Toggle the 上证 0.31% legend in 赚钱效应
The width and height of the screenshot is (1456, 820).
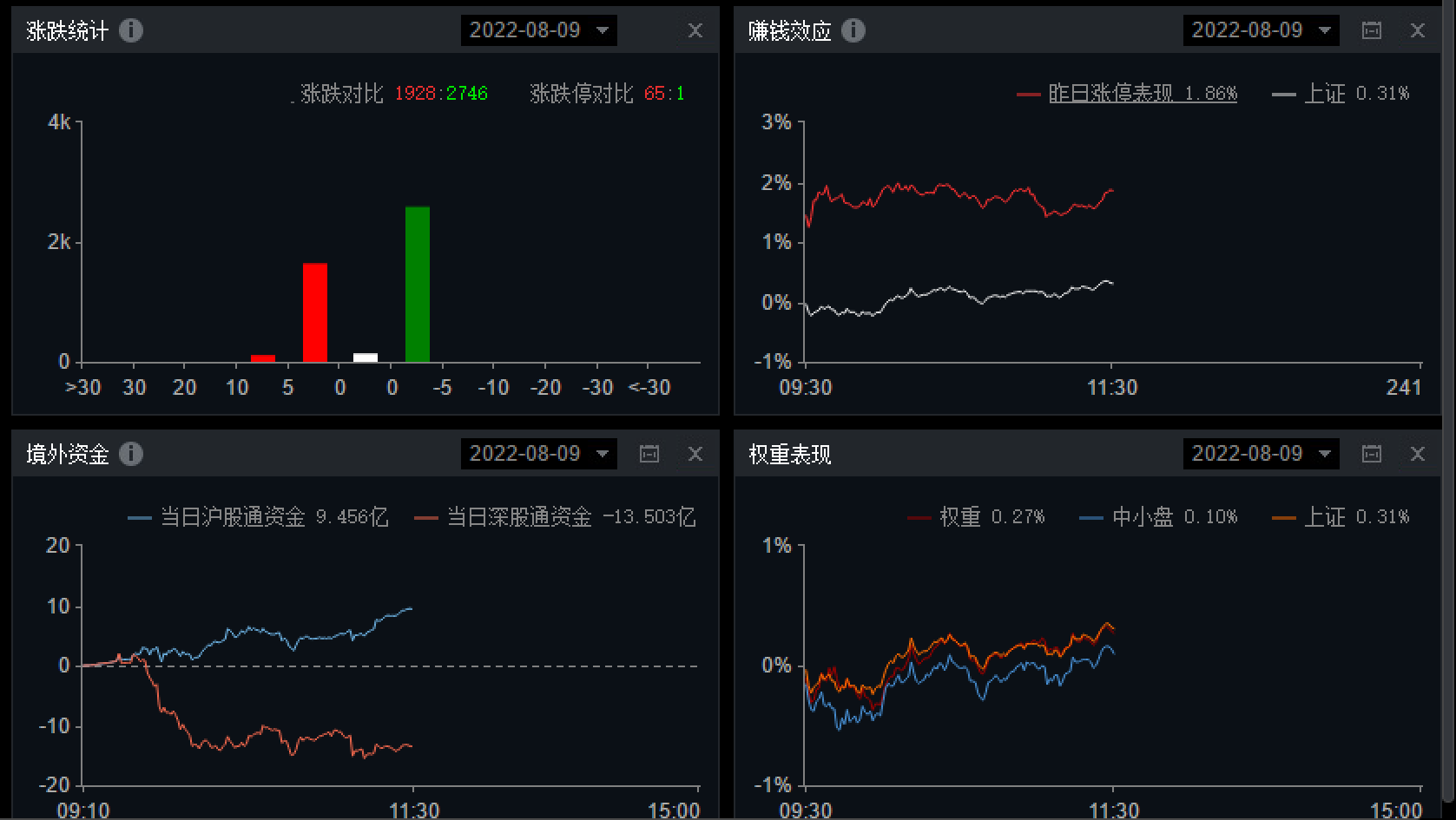pyautogui.click(x=1342, y=94)
